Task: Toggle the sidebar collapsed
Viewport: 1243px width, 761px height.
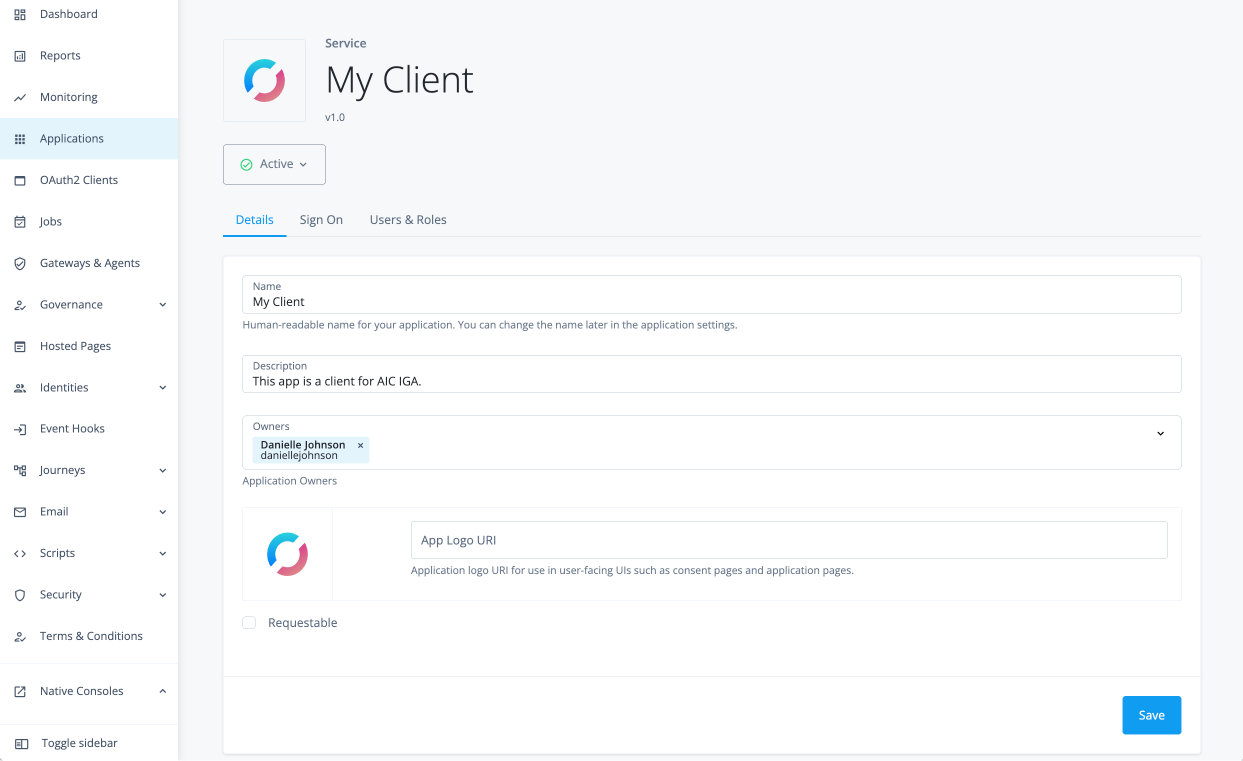Action: point(78,743)
